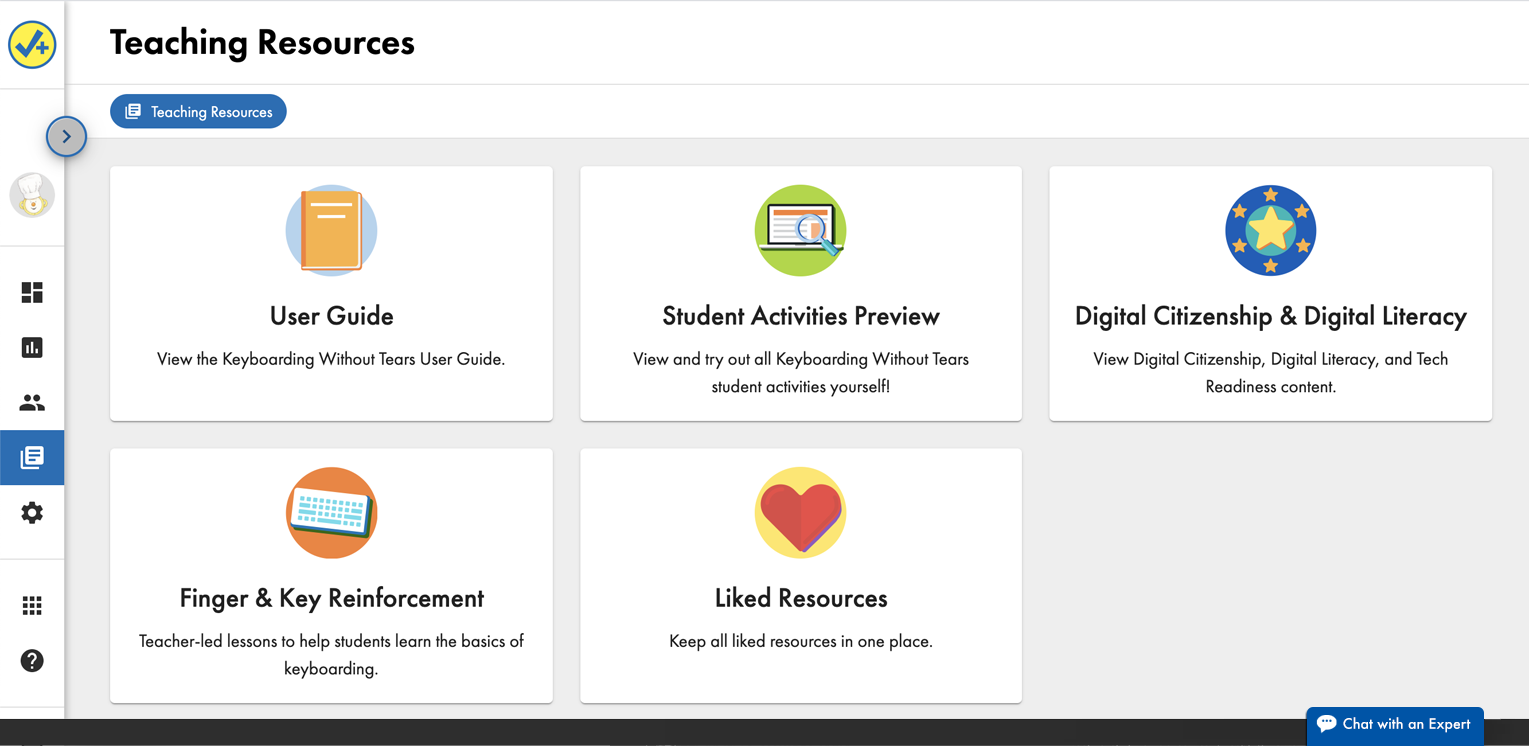Click the keyboard icon on Finger & Key Reinforcement
Image resolution: width=1529 pixels, height=746 pixels.
coord(331,513)
